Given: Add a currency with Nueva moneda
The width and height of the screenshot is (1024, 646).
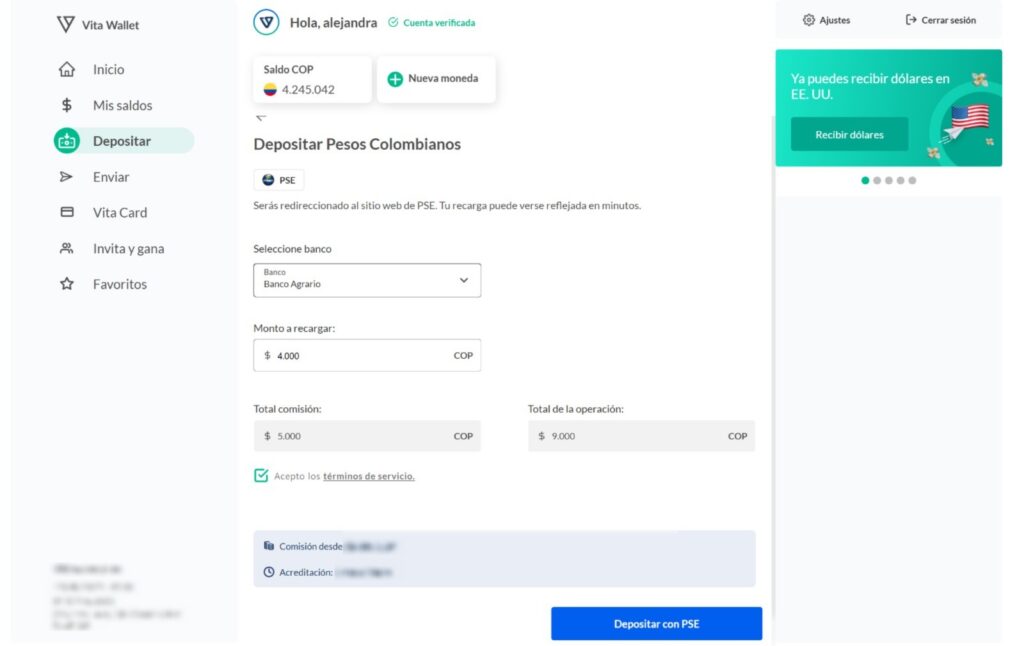Looking at the screenshot, I should pyautogui.click(x=435, y=79).
